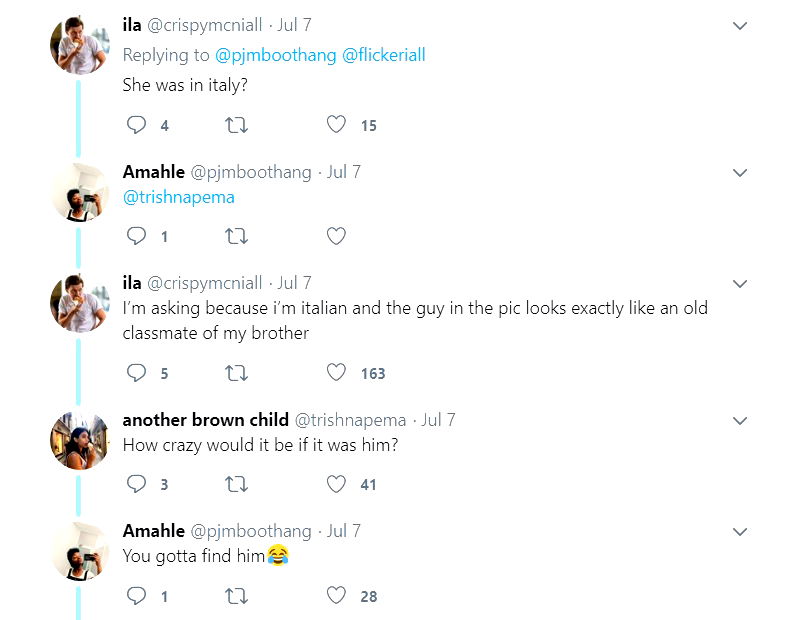800x620 pixels.
Task: Retweet the "She was in italy?" tweet
Action: click(x=237, y=125)
